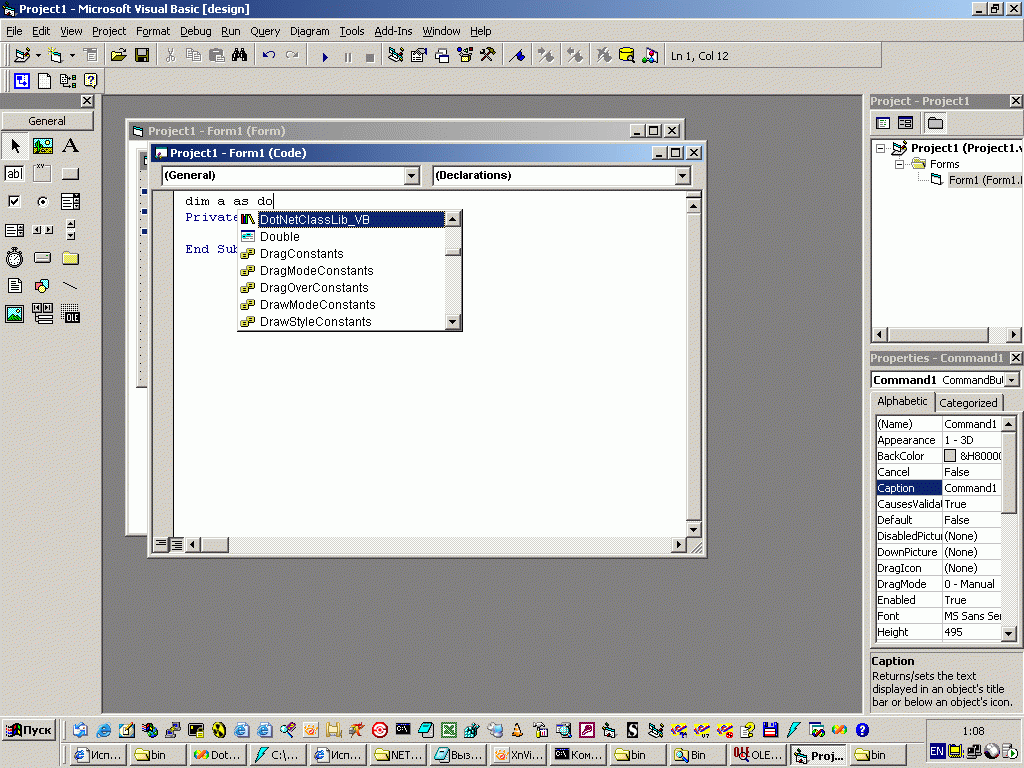Image resolution: width=1024 pixels, height=768 pixels.
Task: Open the (General) object dropdown
Action: pyautogui.click(x=411, y=176)
